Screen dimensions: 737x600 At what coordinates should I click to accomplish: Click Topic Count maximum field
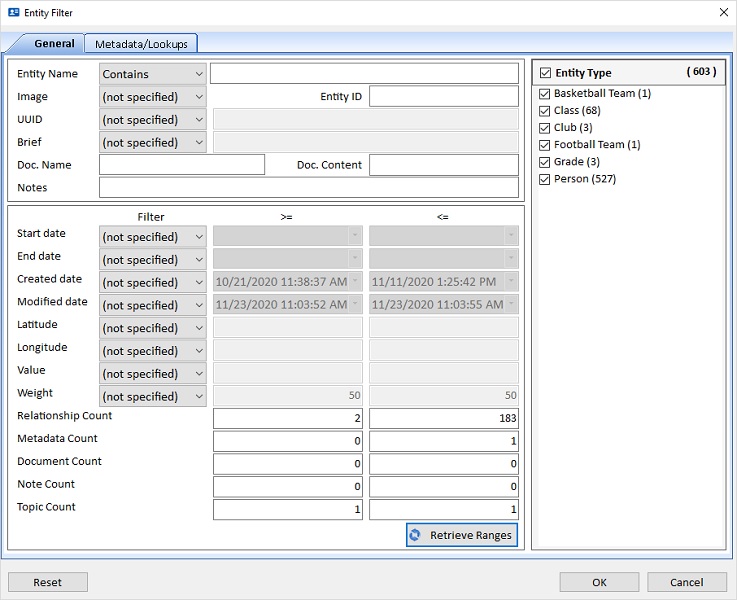point(444,509)
